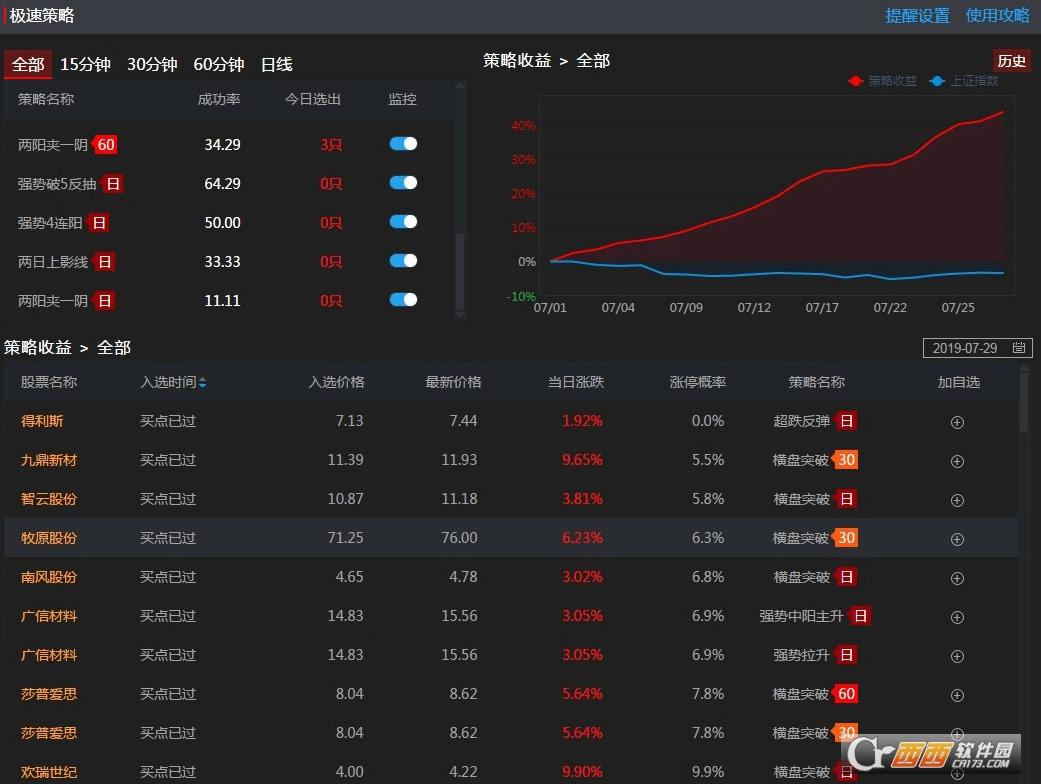The height and width of the screenshot is (784, 1041).
Task: Toggle monitoring for 两阳夹一阴 60 strategy
Action: (x=403, y=143)
